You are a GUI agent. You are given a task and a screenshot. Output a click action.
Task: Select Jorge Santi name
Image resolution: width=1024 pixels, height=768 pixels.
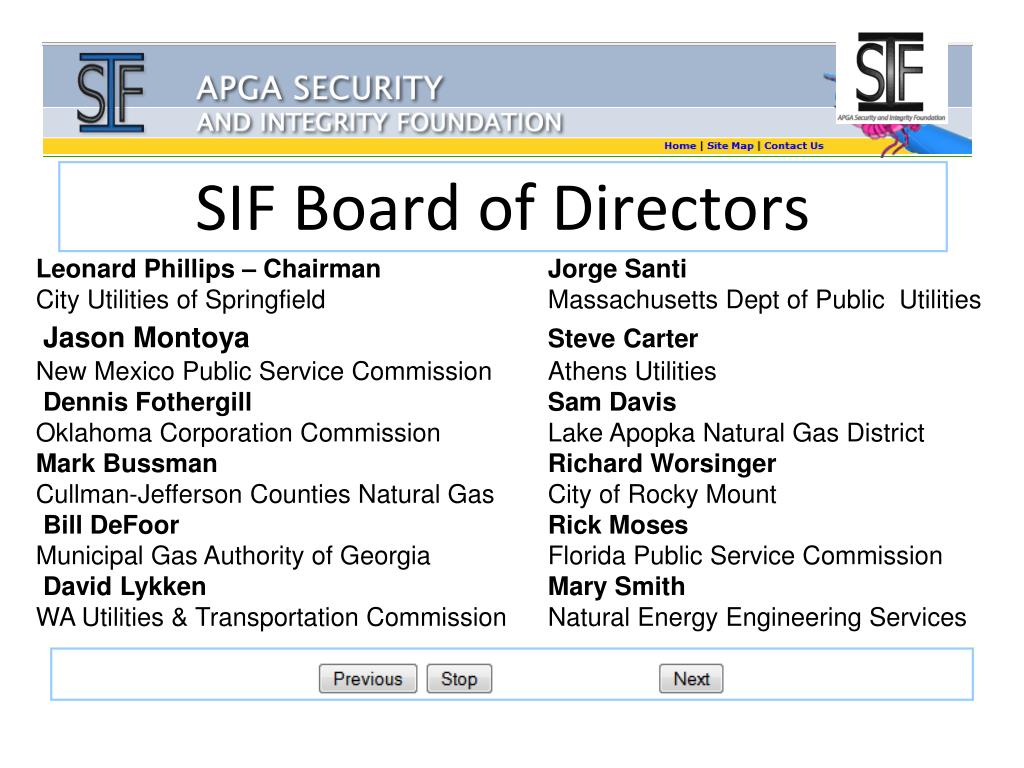pos(617,269)
